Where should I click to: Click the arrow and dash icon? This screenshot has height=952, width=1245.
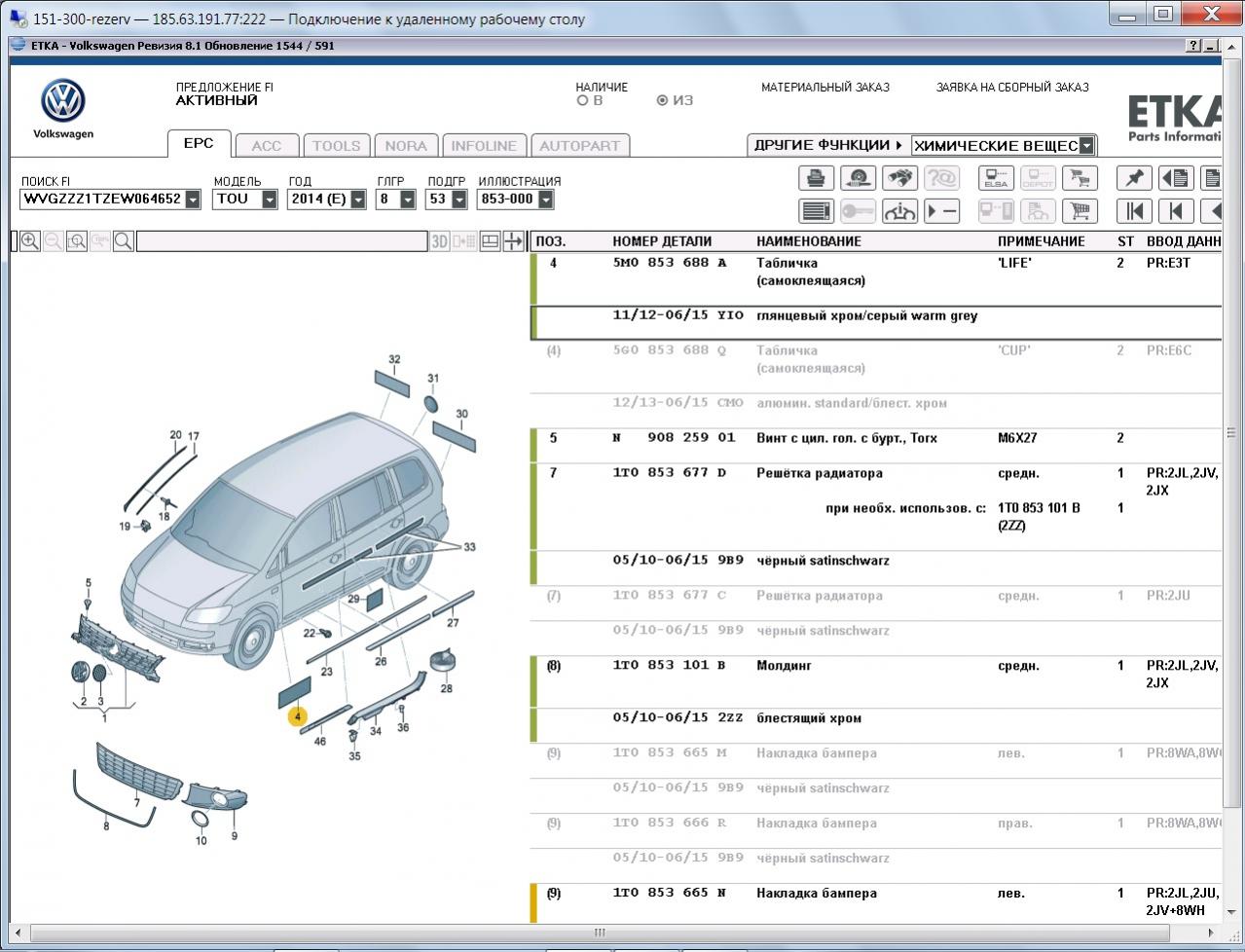(941, 211)
